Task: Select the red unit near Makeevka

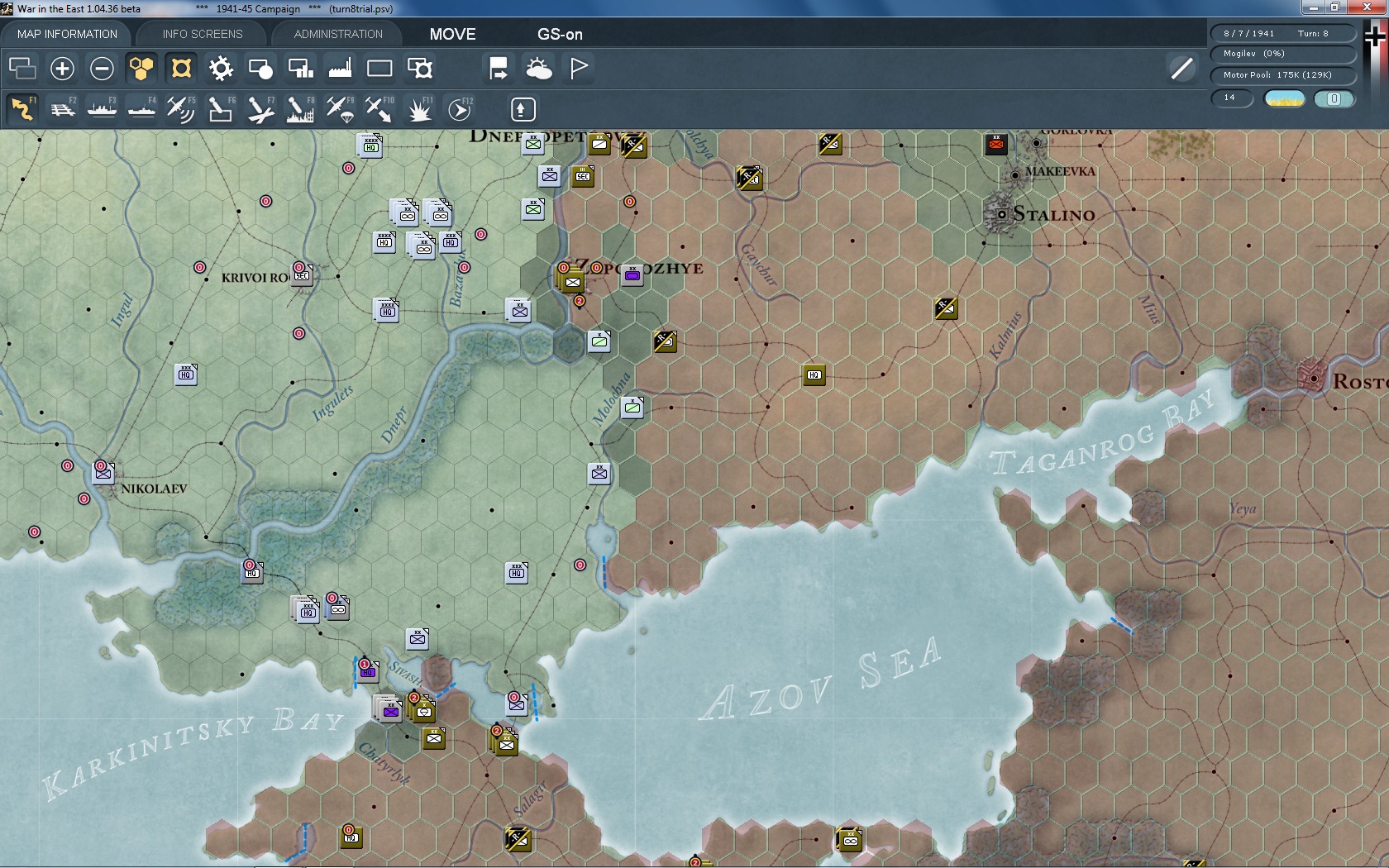Action: pos(996,145)
